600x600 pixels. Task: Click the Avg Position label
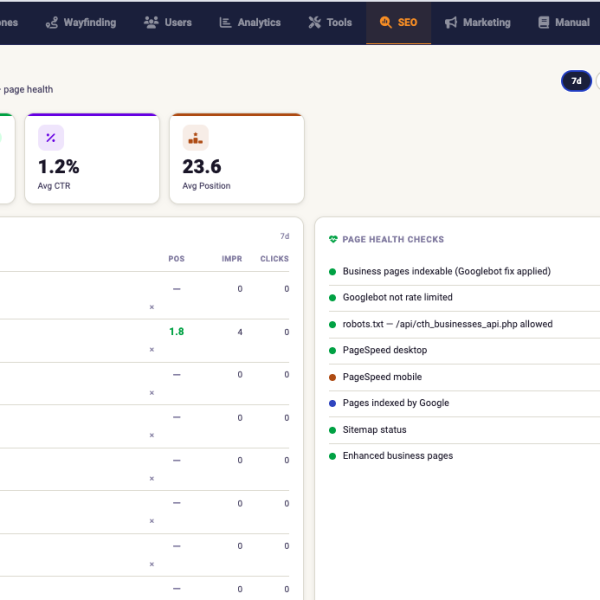pos(206,186)
